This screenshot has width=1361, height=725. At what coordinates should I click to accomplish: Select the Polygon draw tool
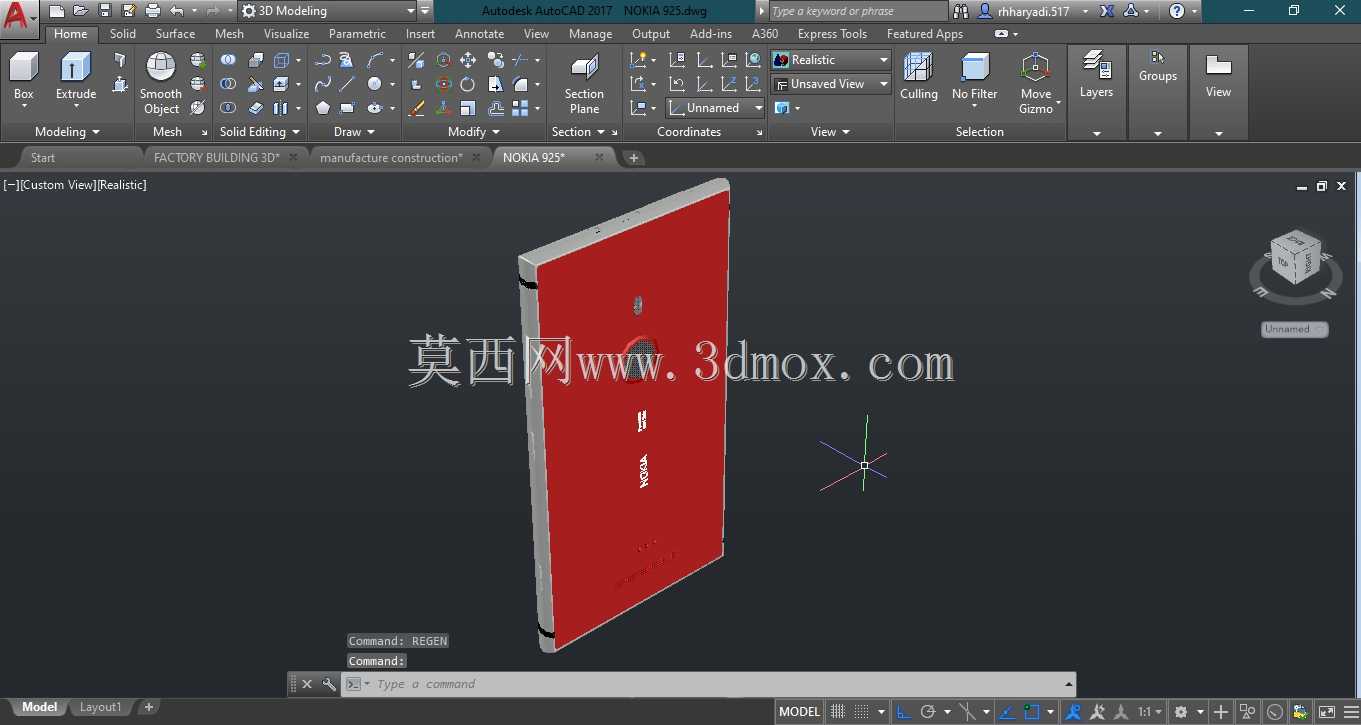(x=322, y=108)
